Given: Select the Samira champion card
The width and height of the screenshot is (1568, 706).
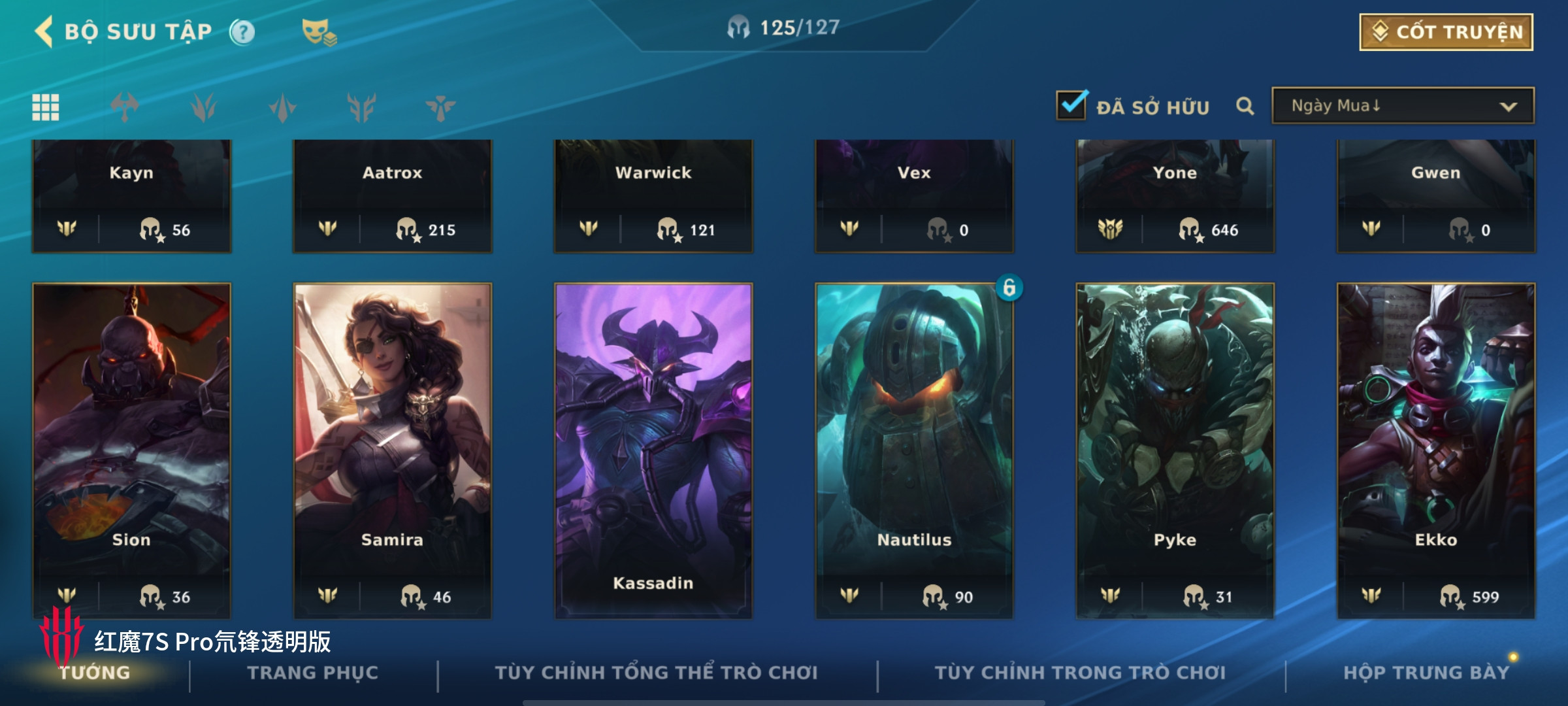Looking at the screenshot, I should 392,451.
